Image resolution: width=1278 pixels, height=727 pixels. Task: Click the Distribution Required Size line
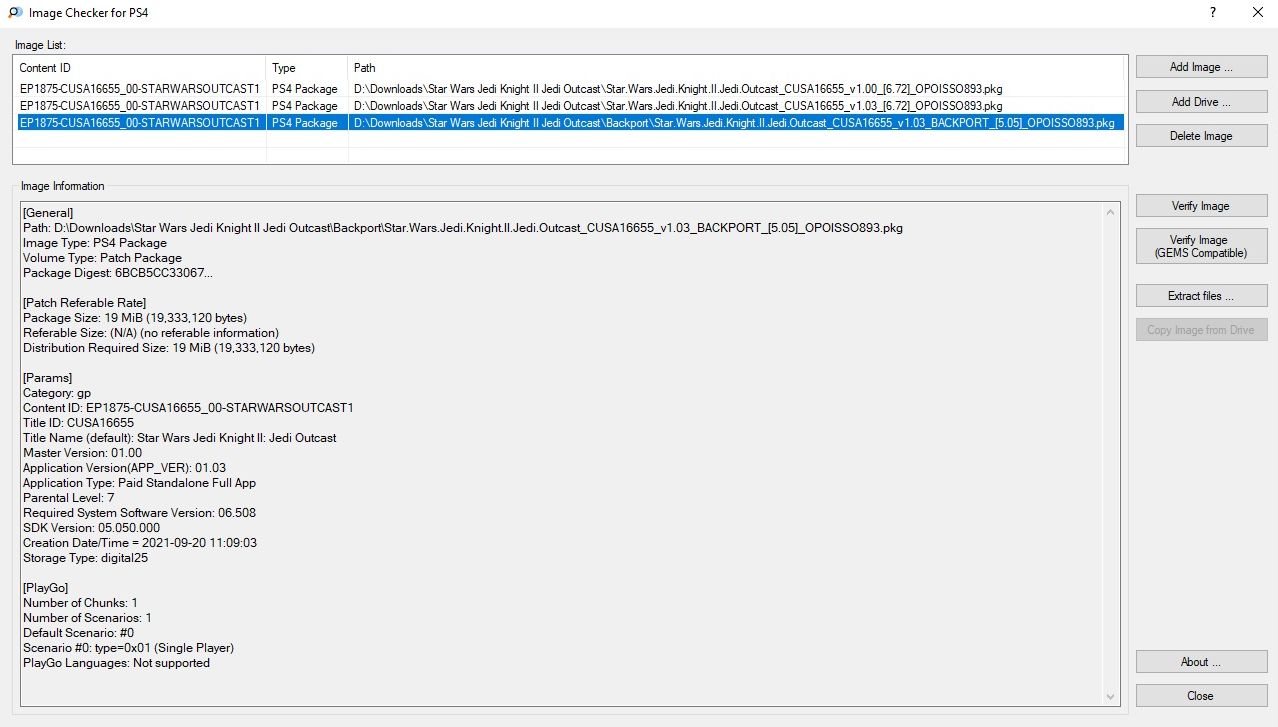click(x=169, y=348)
